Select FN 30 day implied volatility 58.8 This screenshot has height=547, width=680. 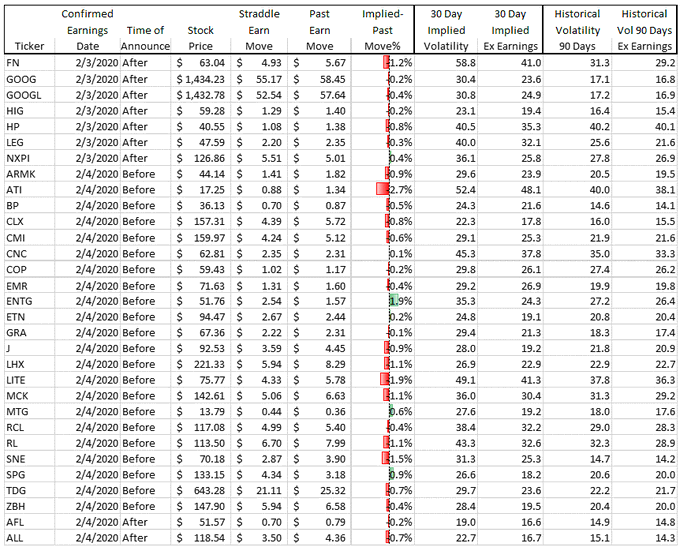point(446,63)
